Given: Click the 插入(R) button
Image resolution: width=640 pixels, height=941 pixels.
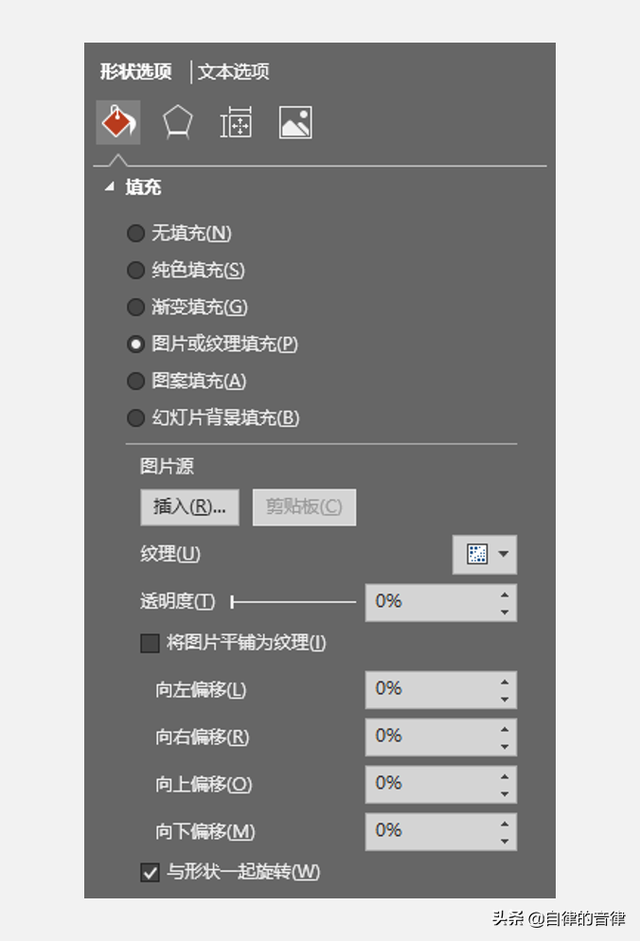Looking at the screenshot, I should click(188, 507).
